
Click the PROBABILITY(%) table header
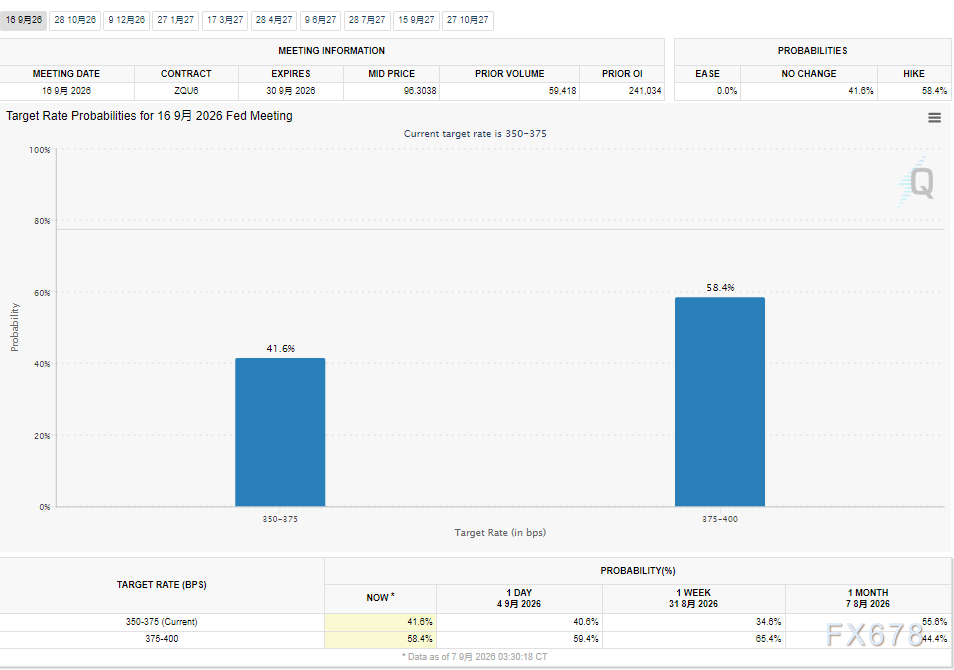[638, 571]
